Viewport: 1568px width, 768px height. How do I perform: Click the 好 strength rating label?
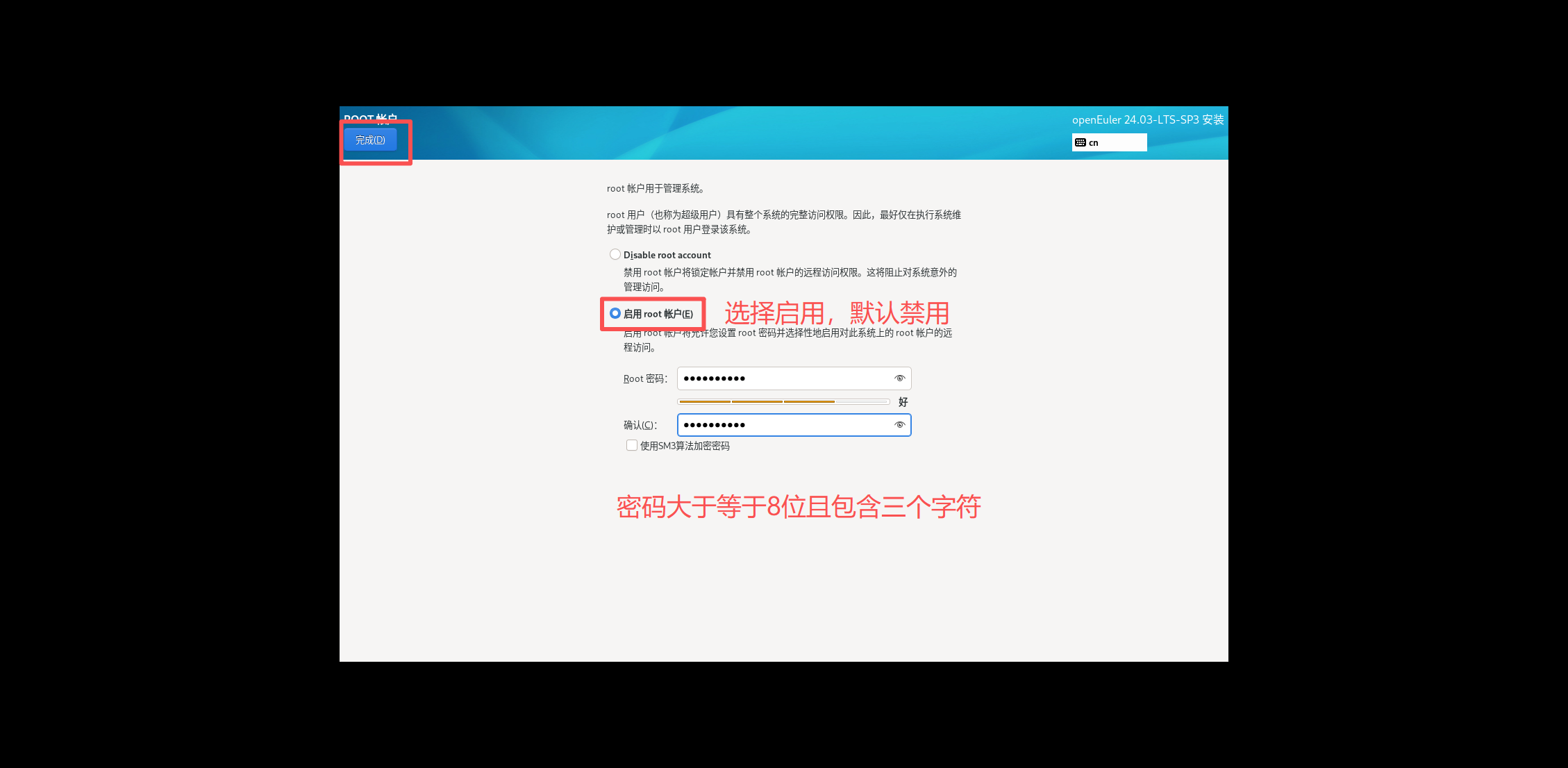tap(903, 402)
